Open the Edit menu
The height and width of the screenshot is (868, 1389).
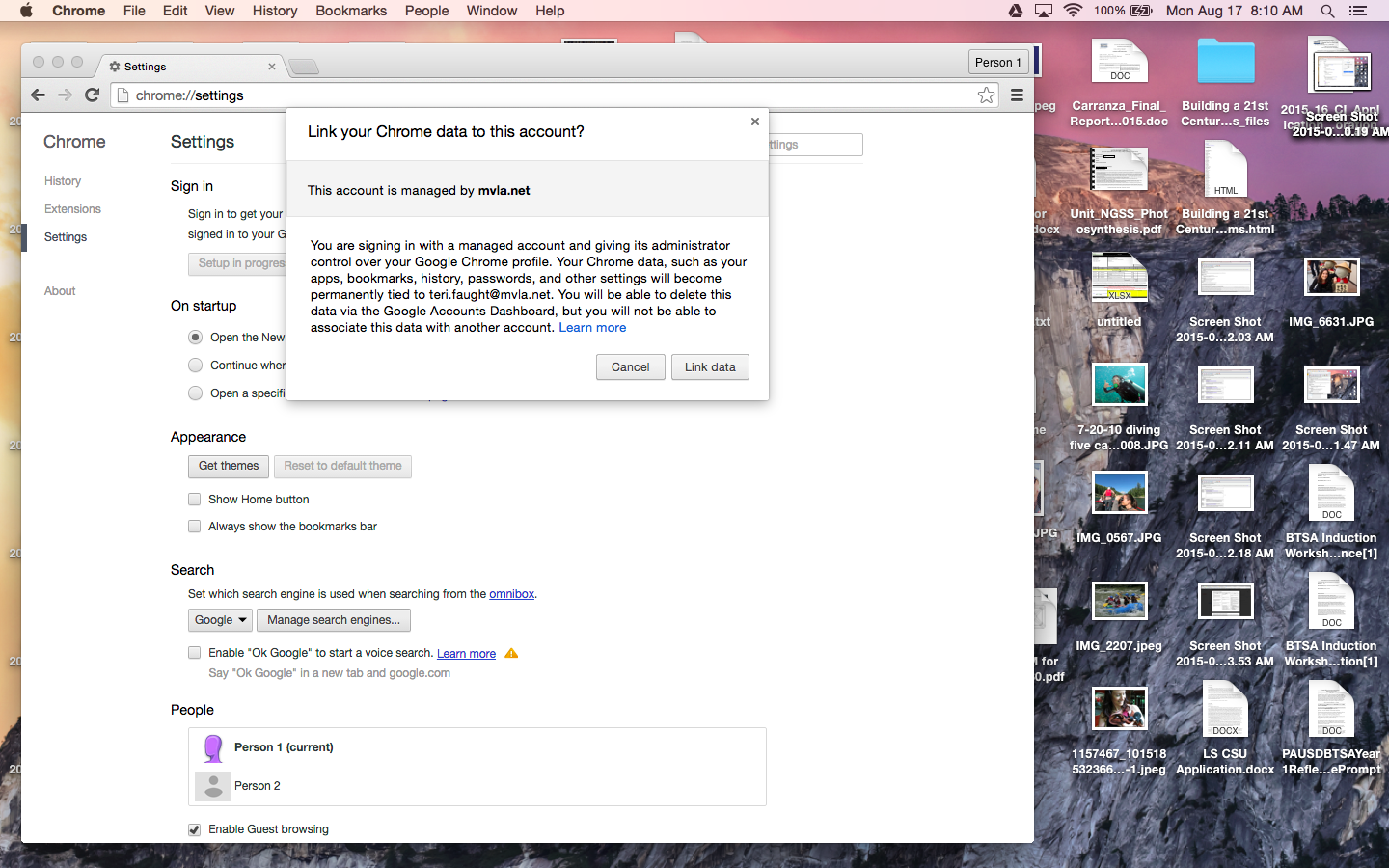(x=176, y=11)
